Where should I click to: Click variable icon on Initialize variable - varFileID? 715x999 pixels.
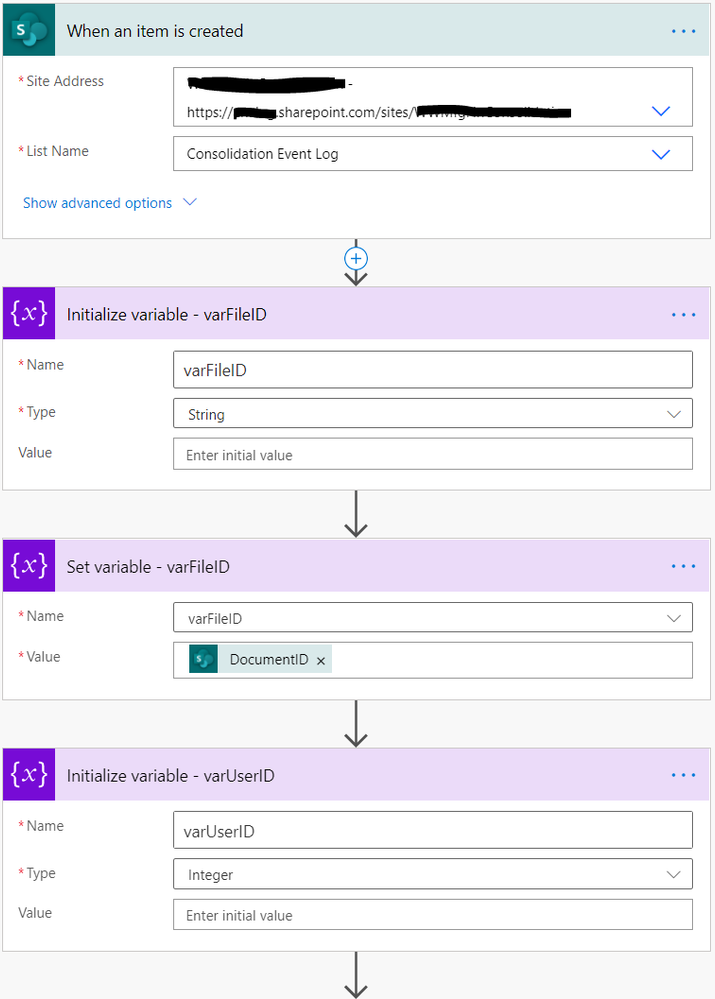(29, 313)
